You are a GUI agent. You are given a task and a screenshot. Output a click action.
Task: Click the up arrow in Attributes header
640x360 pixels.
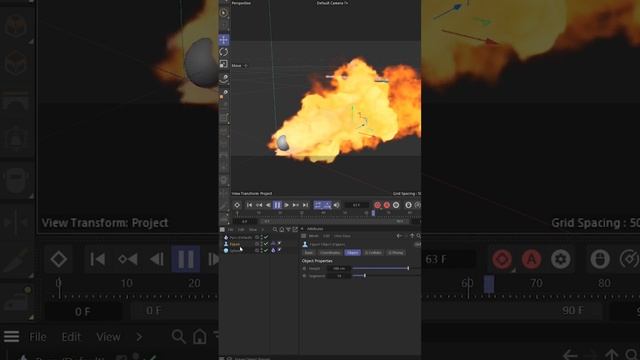click(412, 236)
